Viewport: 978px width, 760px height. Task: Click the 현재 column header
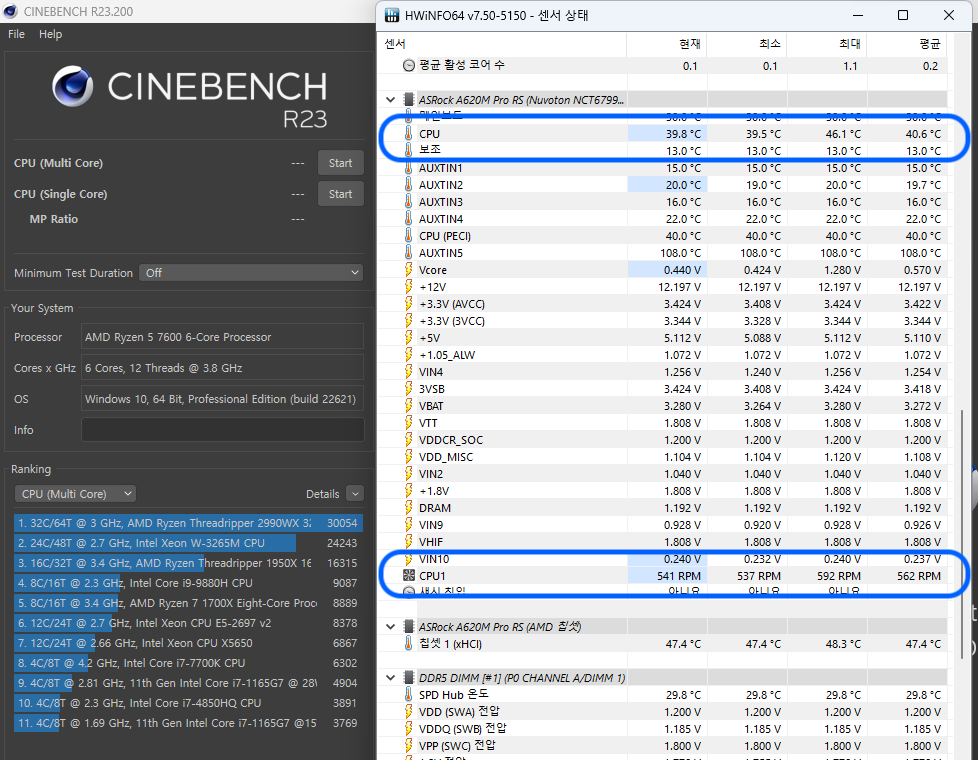[667, 44]
